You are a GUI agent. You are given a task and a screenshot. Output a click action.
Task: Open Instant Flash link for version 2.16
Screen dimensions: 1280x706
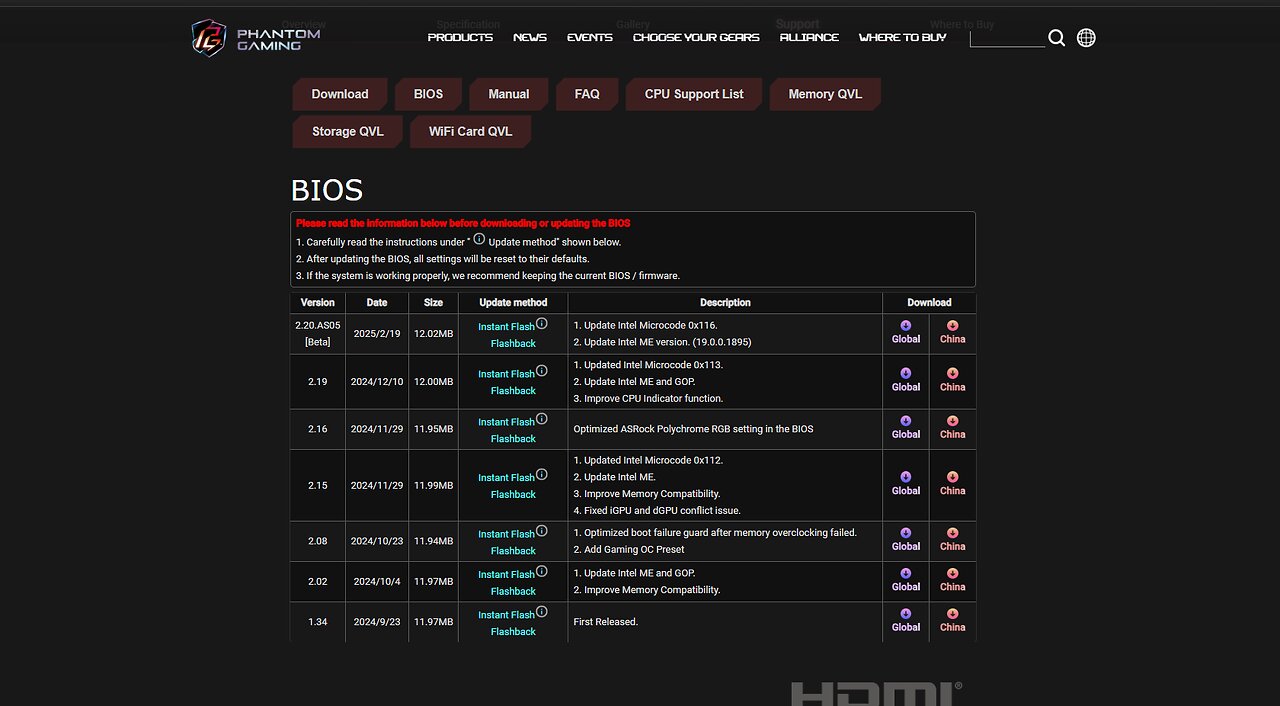tap(506, 422)
